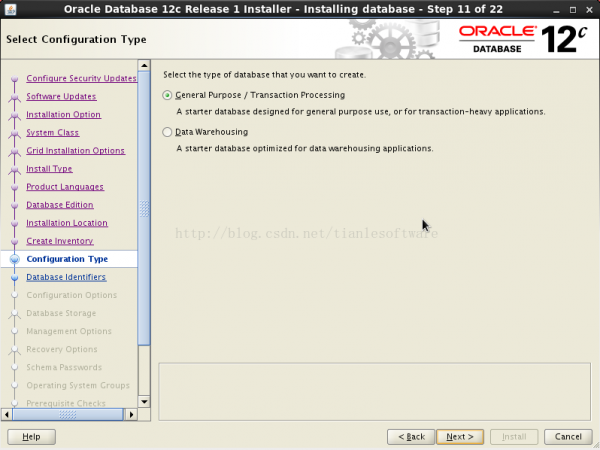The height and width of the screenshot is (450, 600).
Task: Go to Create Inventory step
Action: point(60,241)
